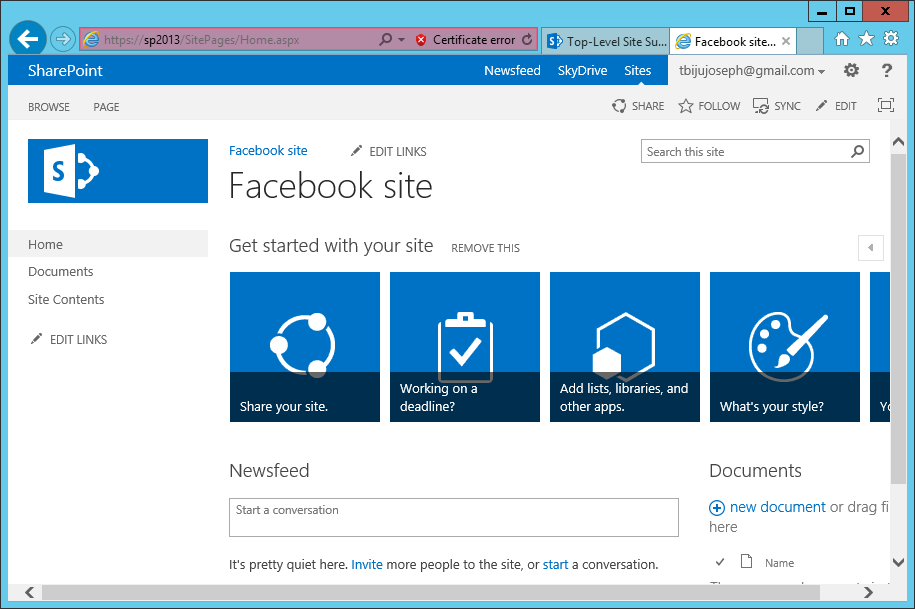Switch to the Top-Level Site Su... tab
915x609 pixels.
pos(606,41)
